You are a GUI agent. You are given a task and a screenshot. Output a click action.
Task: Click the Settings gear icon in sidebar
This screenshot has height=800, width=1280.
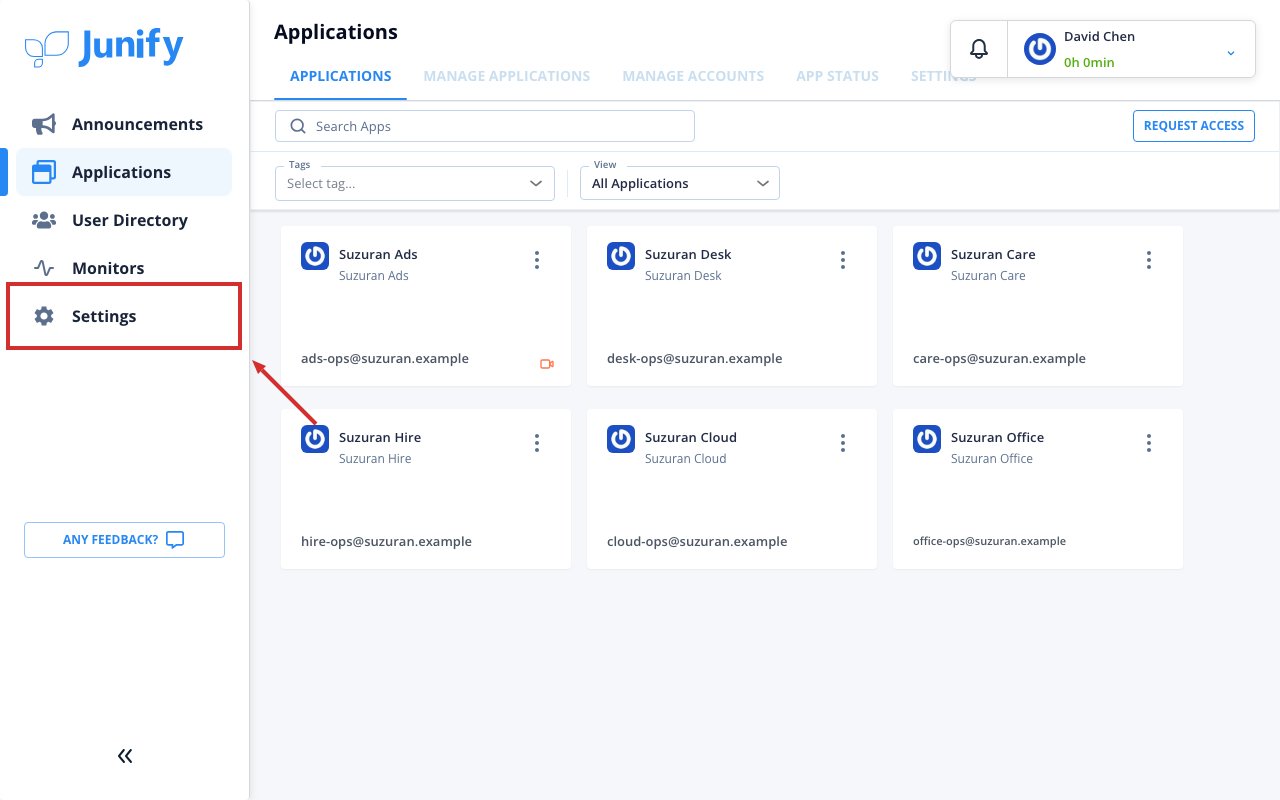coord(44,316)
